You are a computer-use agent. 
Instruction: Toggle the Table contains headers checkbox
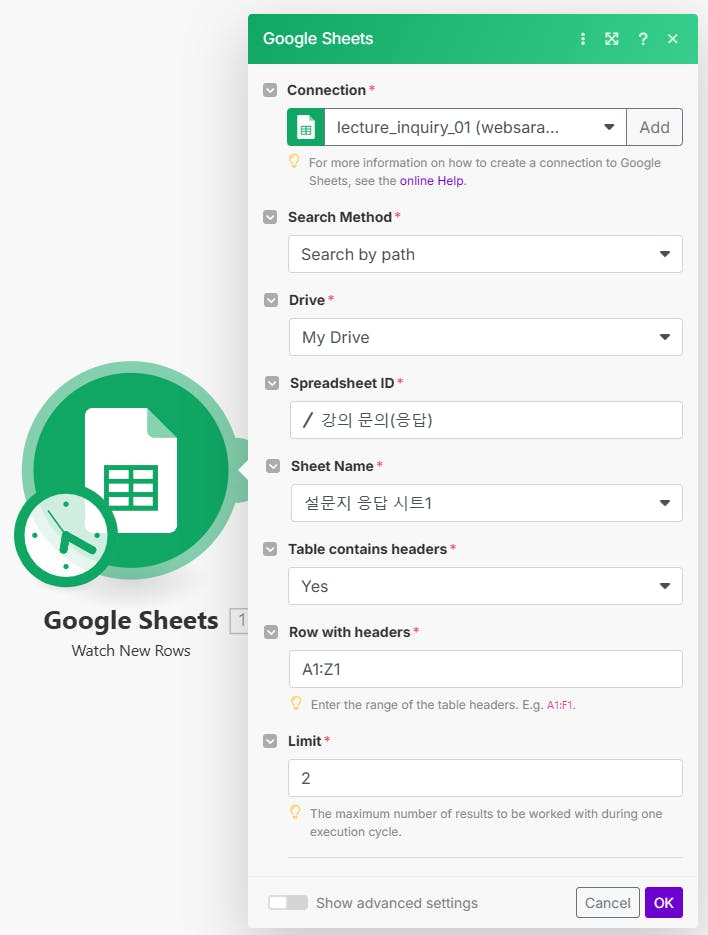coord(270,549)
